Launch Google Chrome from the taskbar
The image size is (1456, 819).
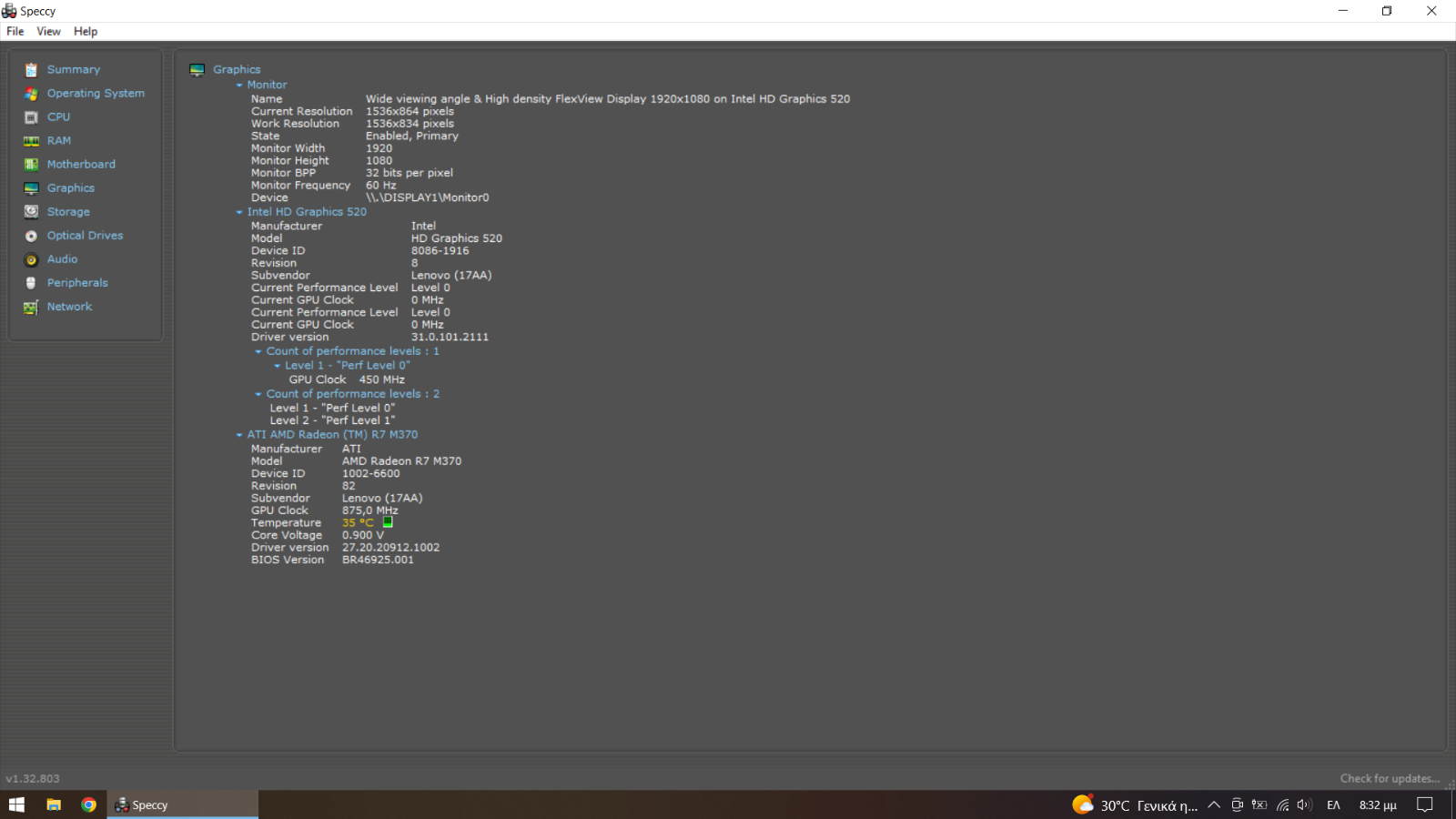pyautogui.click(x=88, y=804)
